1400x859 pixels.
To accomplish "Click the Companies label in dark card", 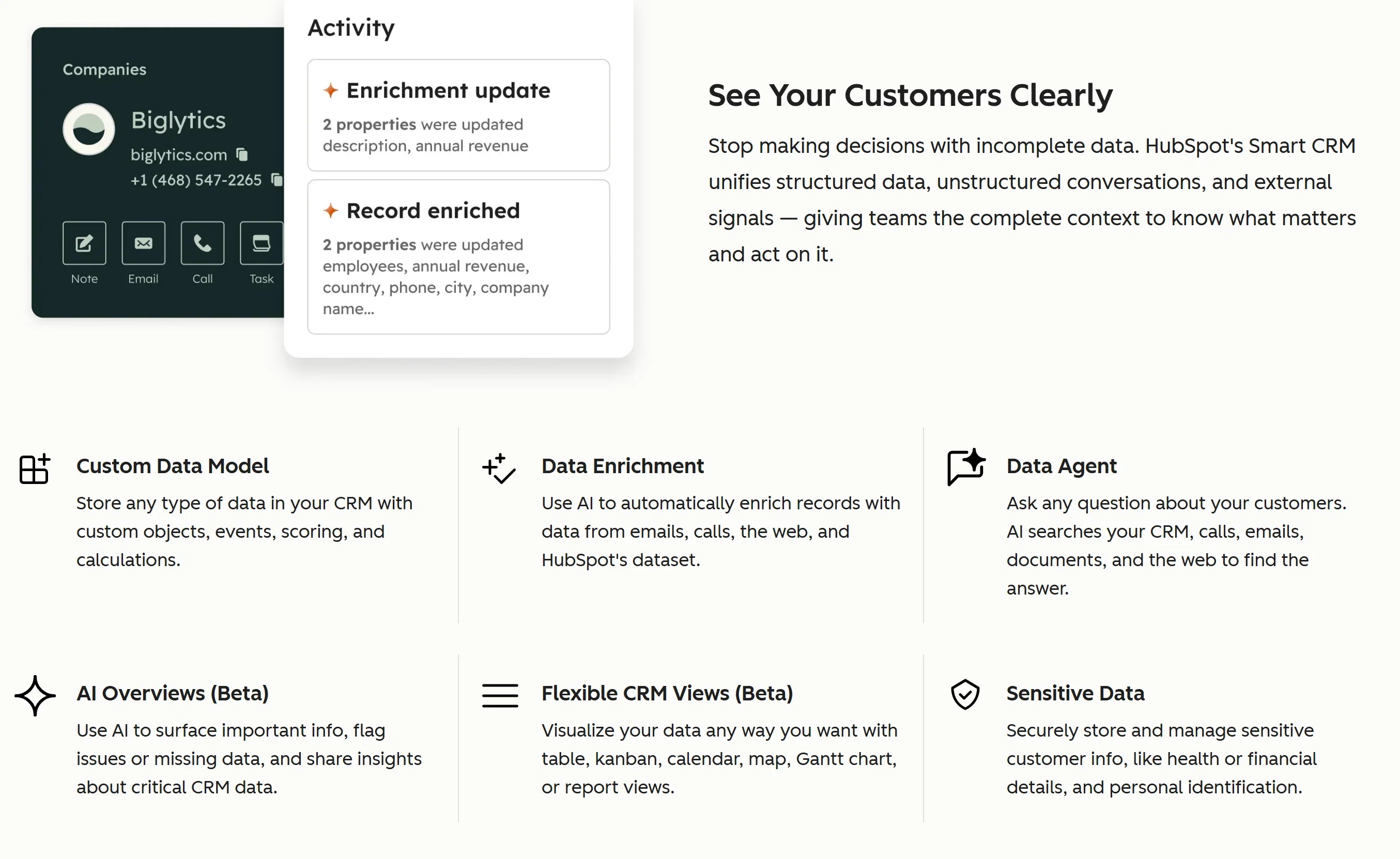I will click(104, 70).
